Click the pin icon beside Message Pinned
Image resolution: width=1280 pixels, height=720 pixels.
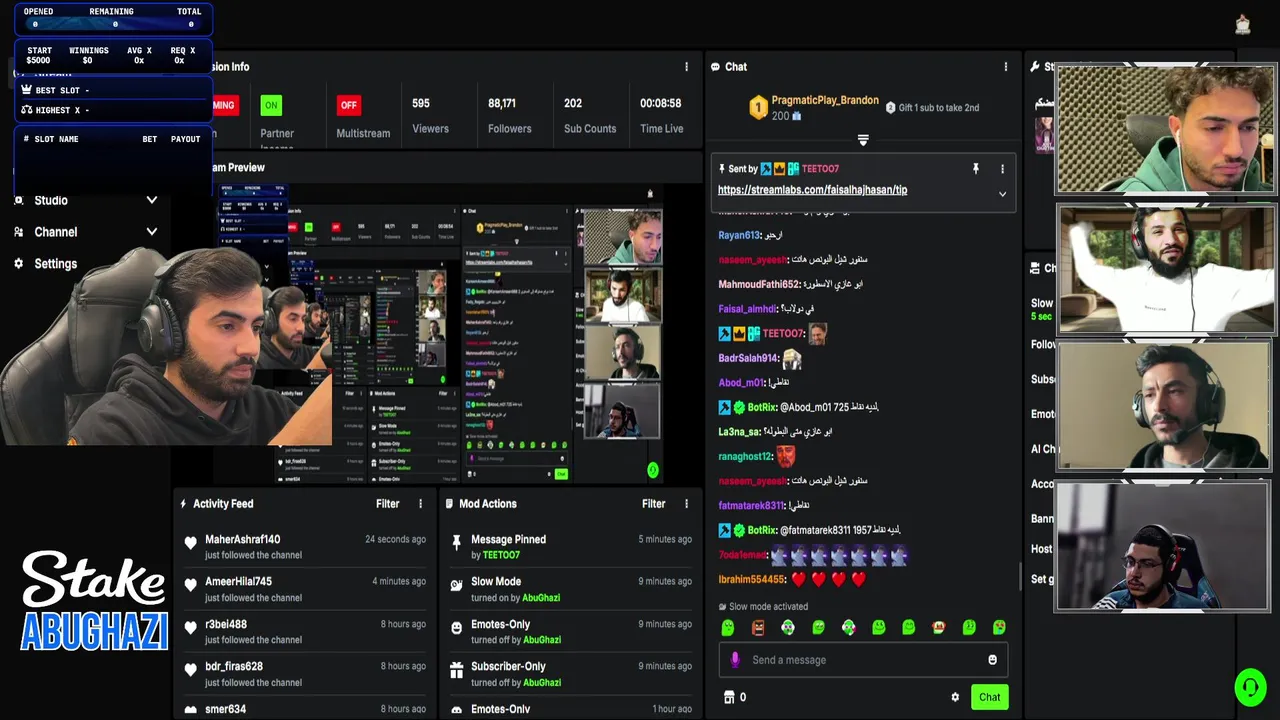click(x=457, y=543)
